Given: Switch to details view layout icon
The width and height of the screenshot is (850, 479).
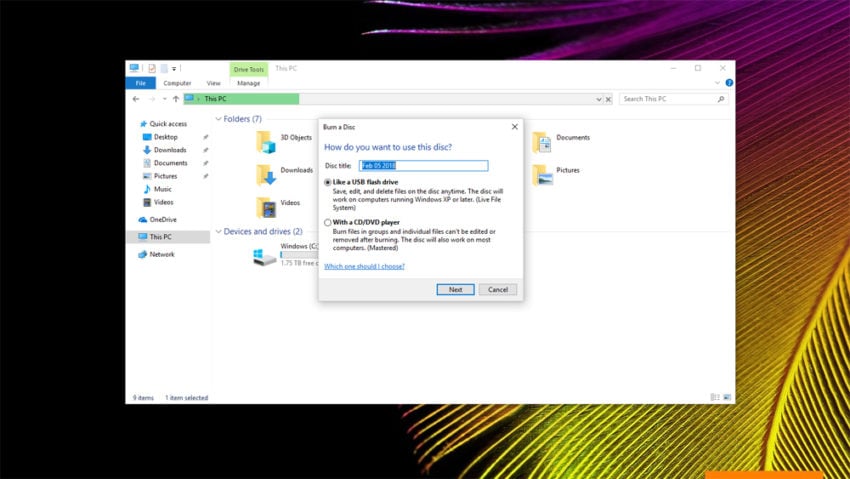Looking at the screenshot, I should [x=715, y=397].
